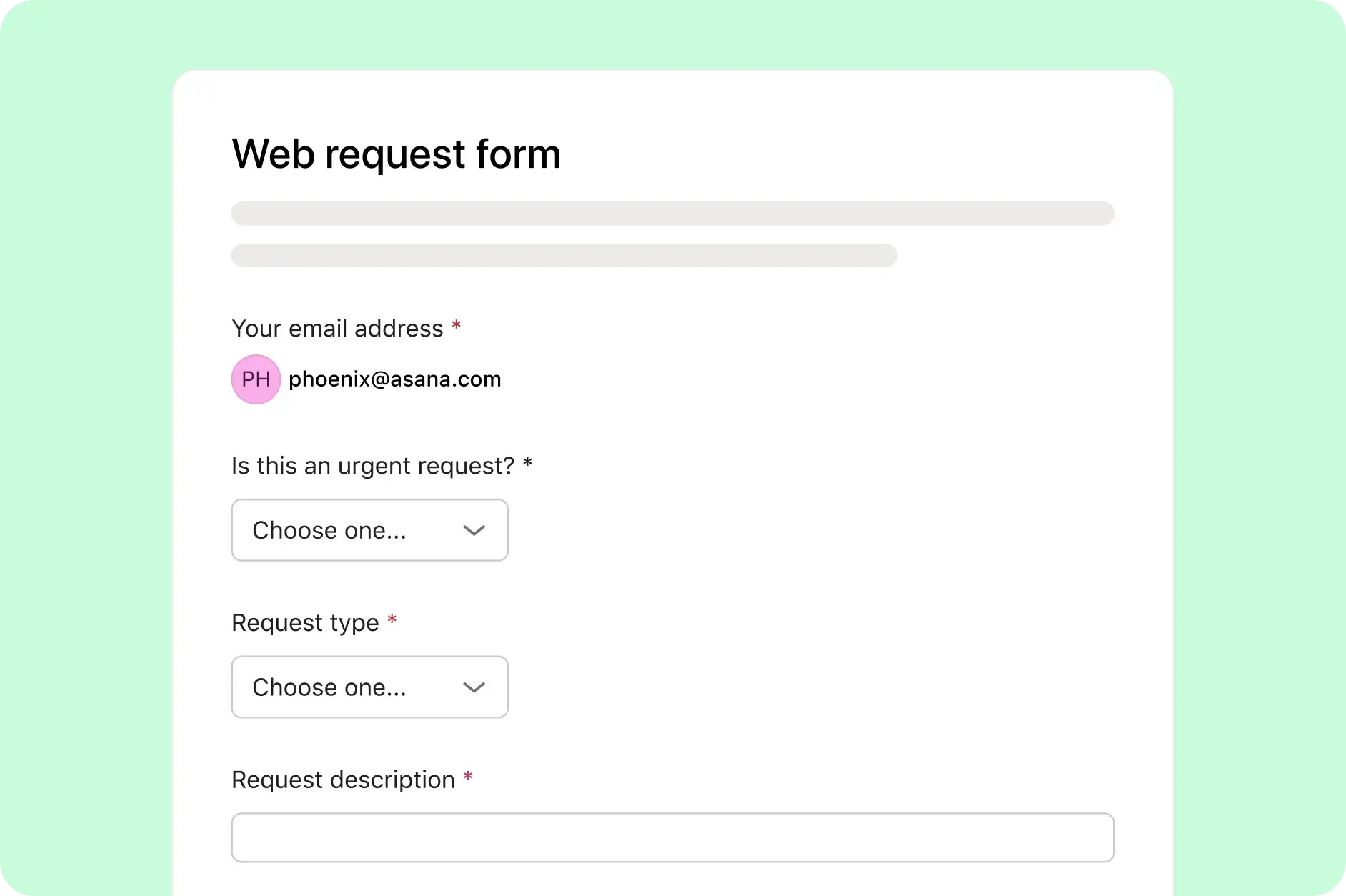Click the longer gray placeholder bar under the title

coord(672,214)
